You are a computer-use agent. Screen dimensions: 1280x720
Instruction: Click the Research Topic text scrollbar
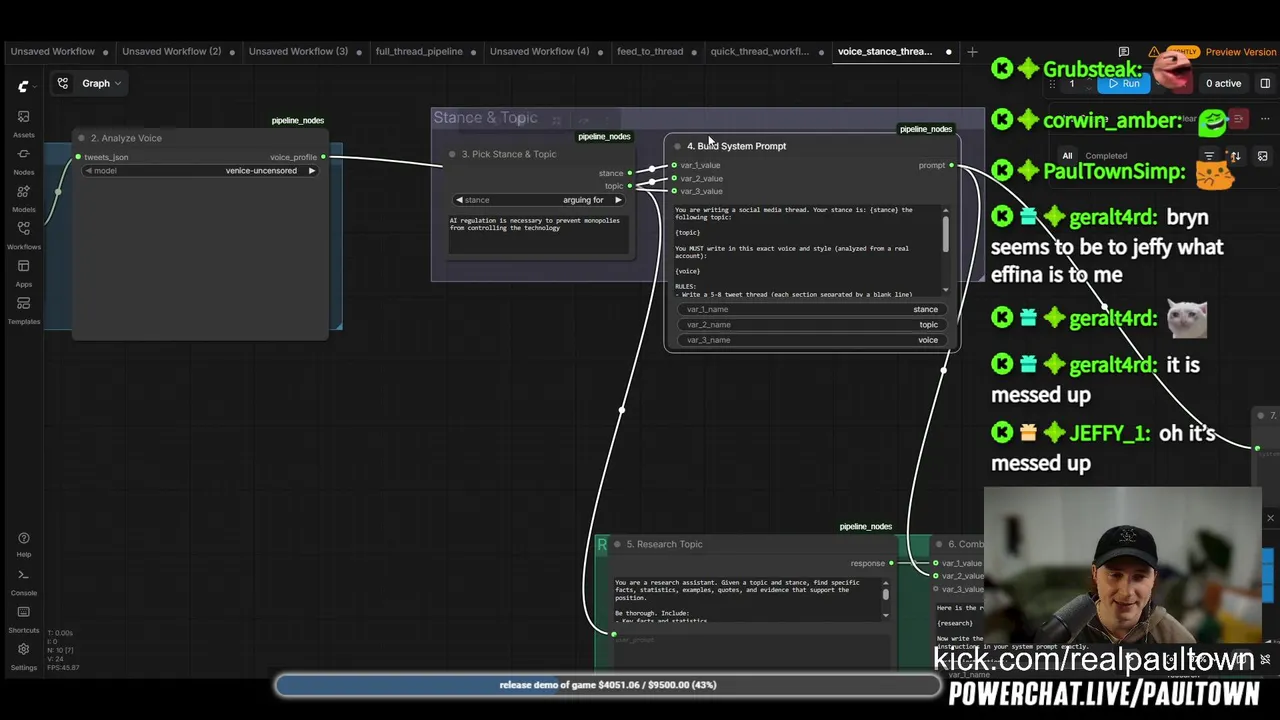885,594
